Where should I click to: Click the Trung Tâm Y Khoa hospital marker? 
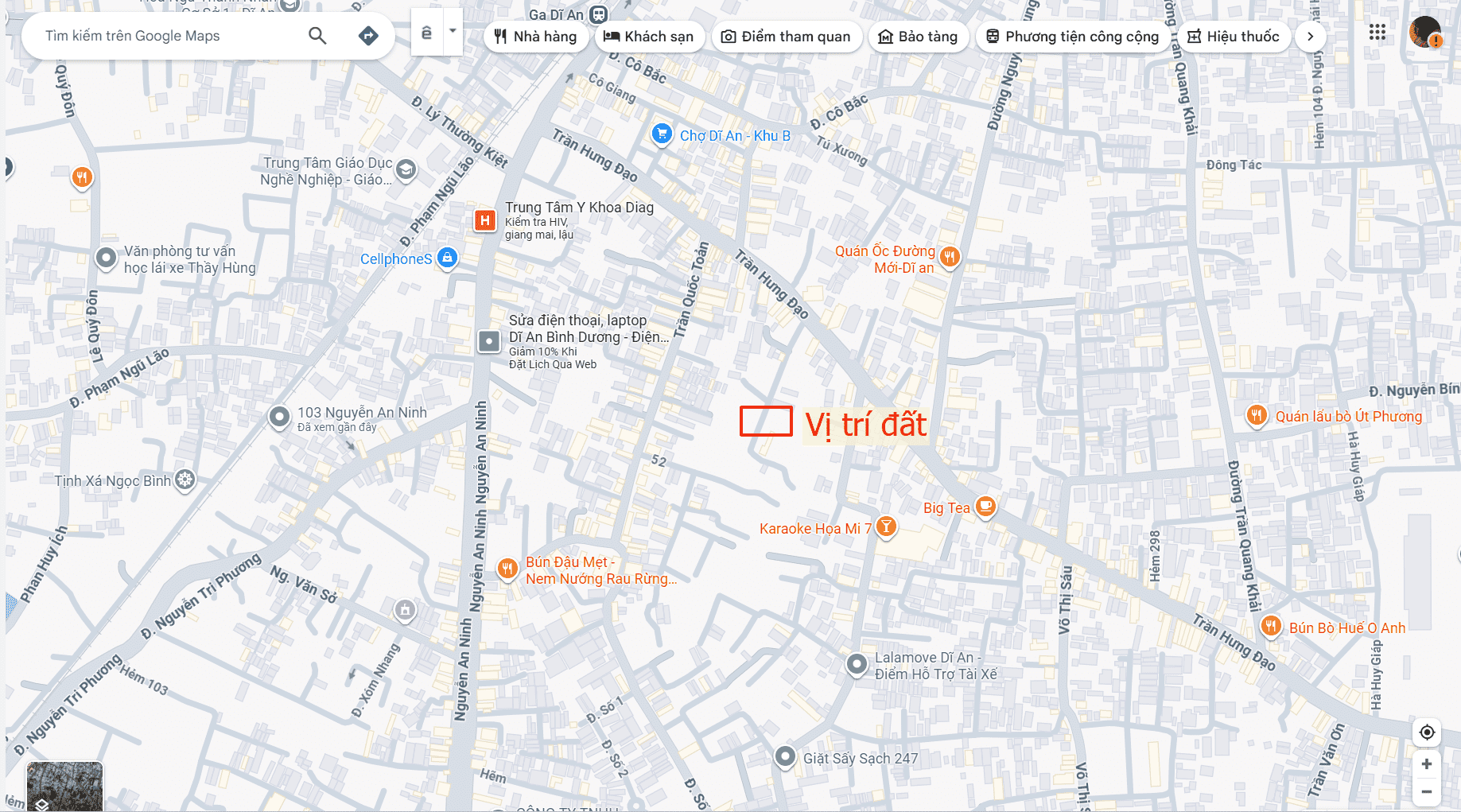coord(485,220)
